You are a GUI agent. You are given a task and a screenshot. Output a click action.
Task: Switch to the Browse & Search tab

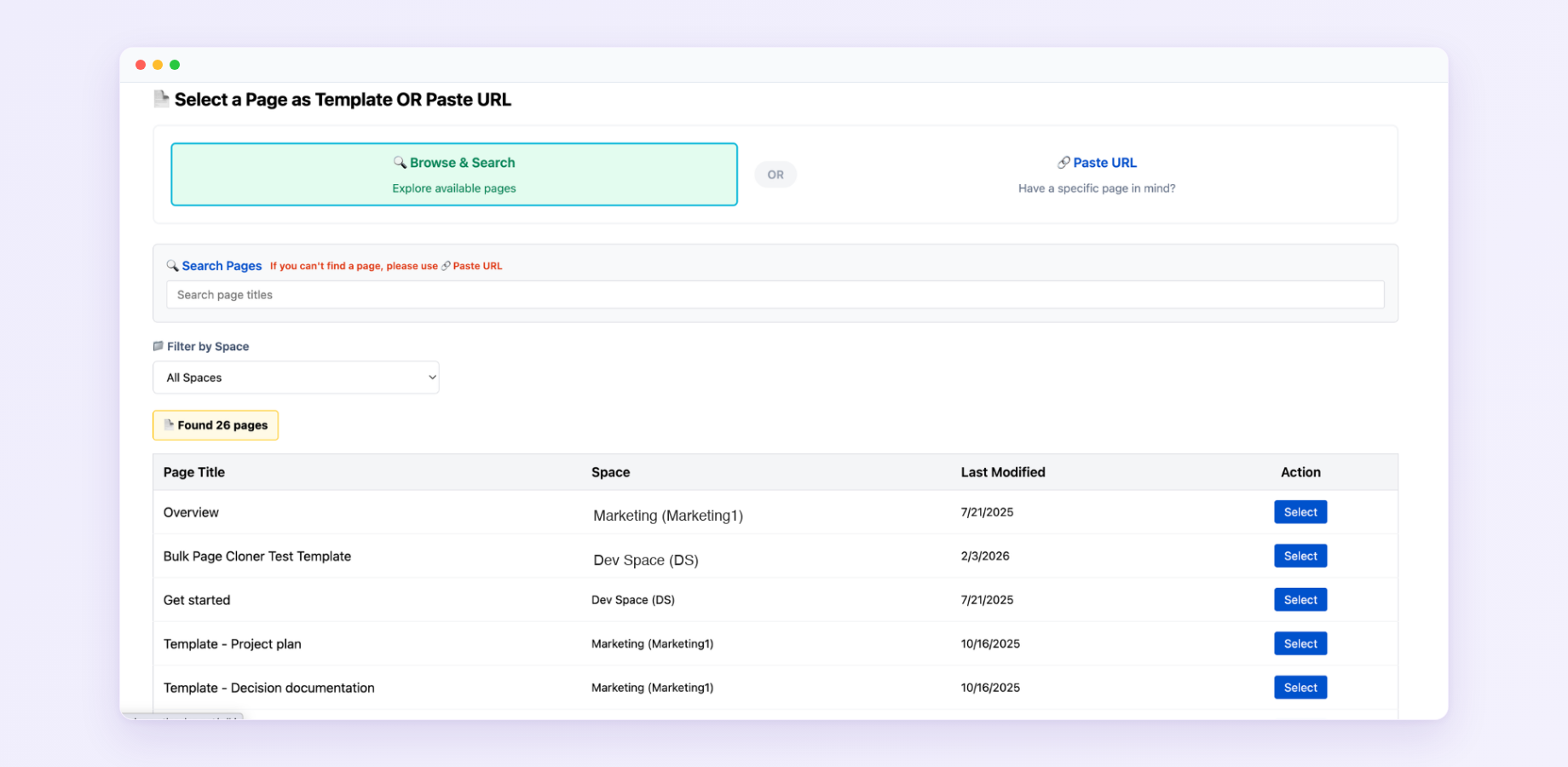454,174
